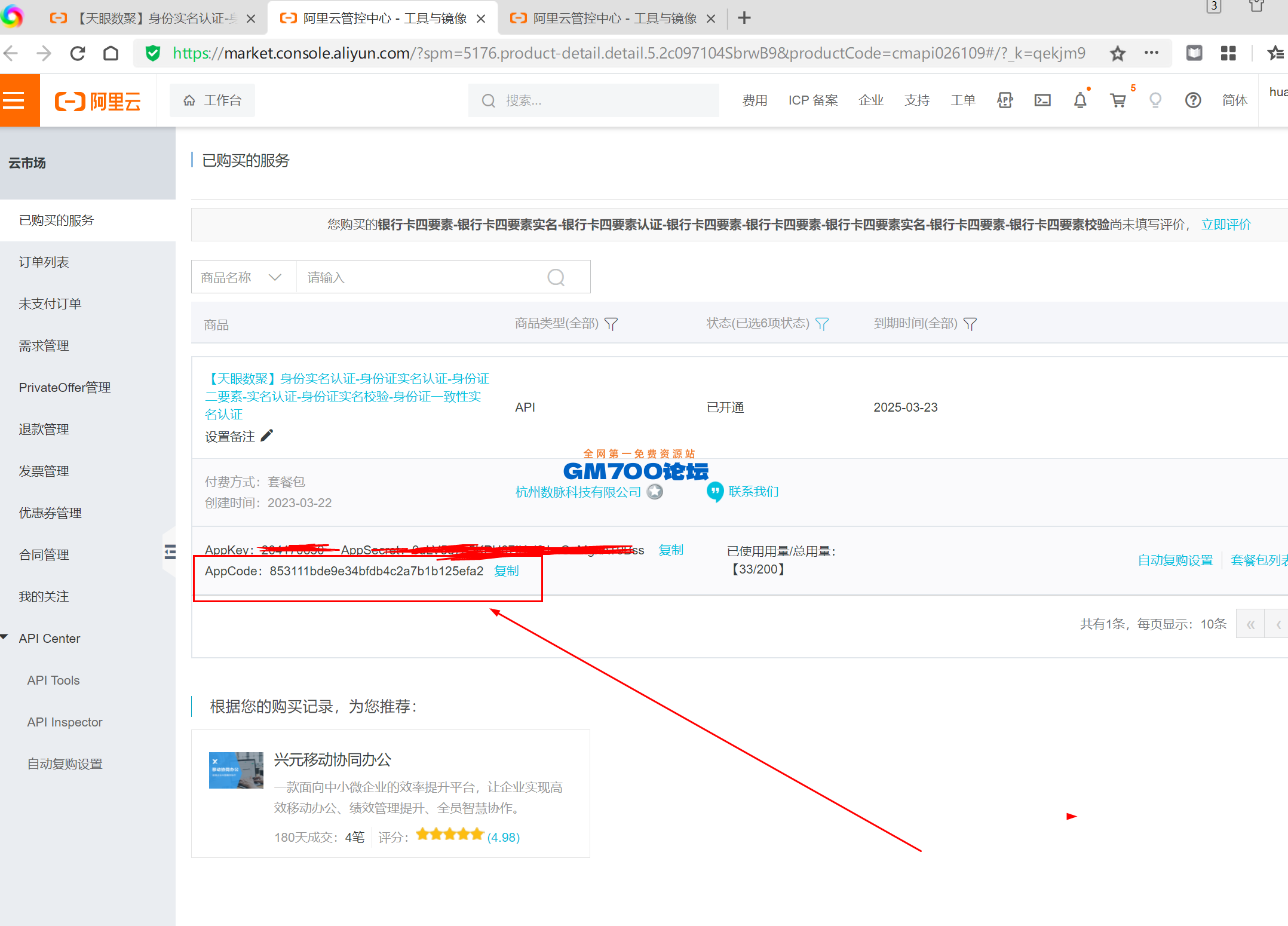Copy the AppCode via 复制 link

pyautogui.click(x=506, y=571)
